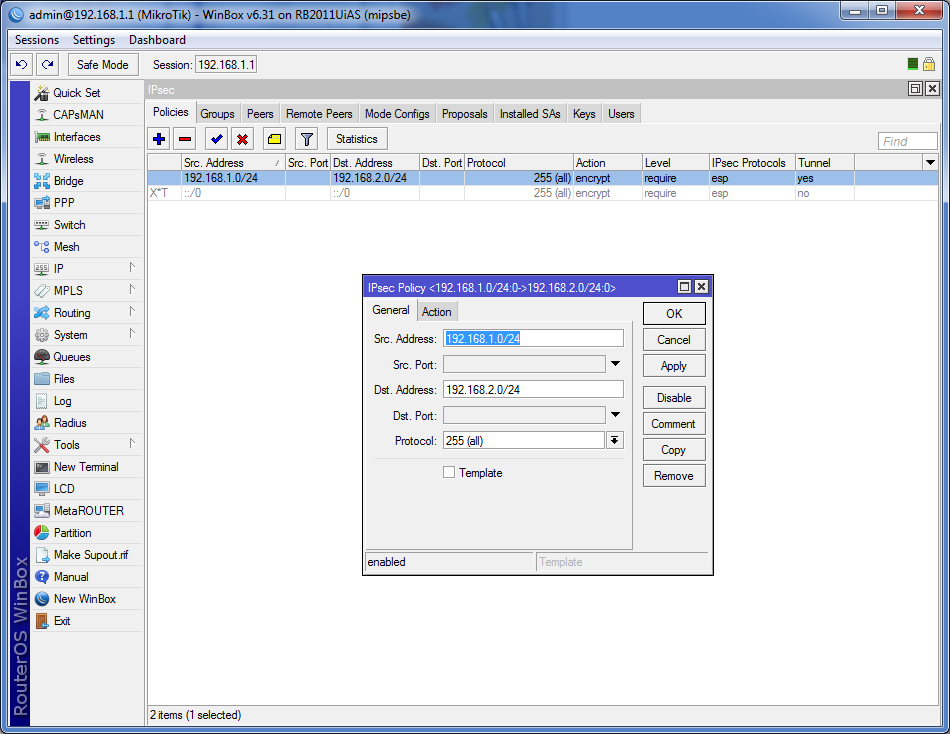950x734 pixels.
Task: Expand the Src. Port field arrow
Action: coord(615,365)
